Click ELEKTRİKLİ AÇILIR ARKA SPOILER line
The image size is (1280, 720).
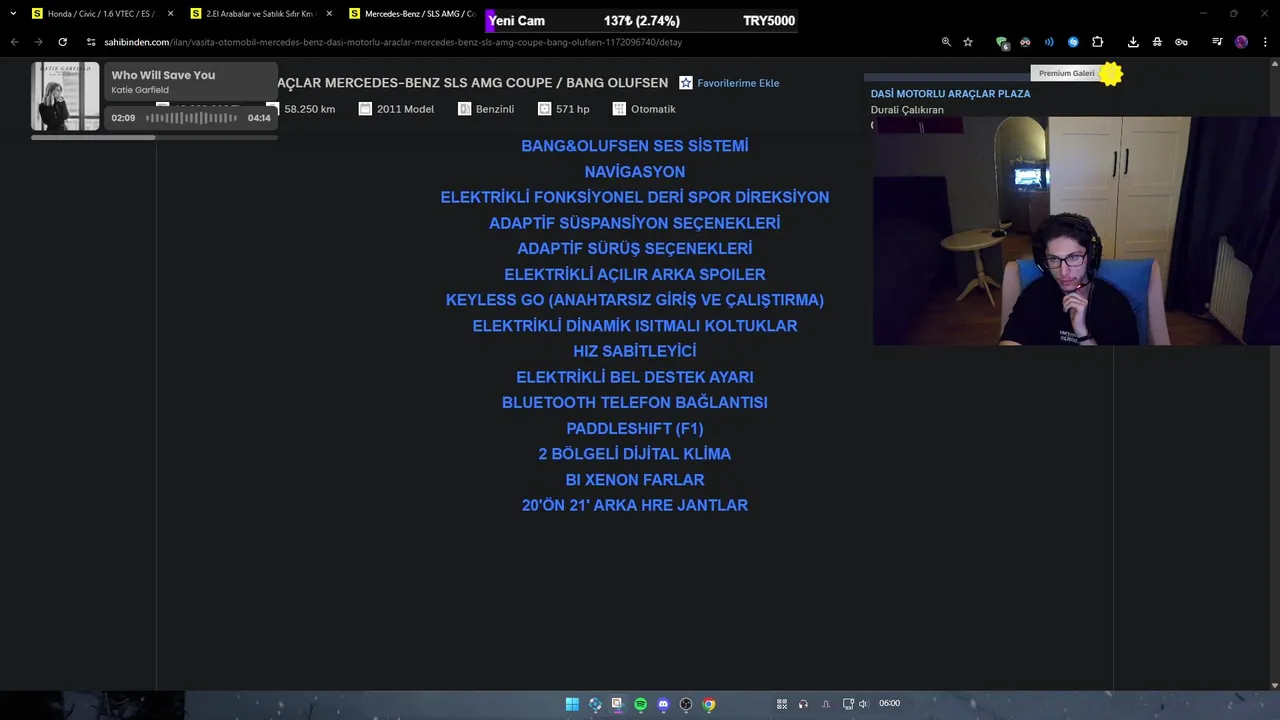[x=635, y=274]
